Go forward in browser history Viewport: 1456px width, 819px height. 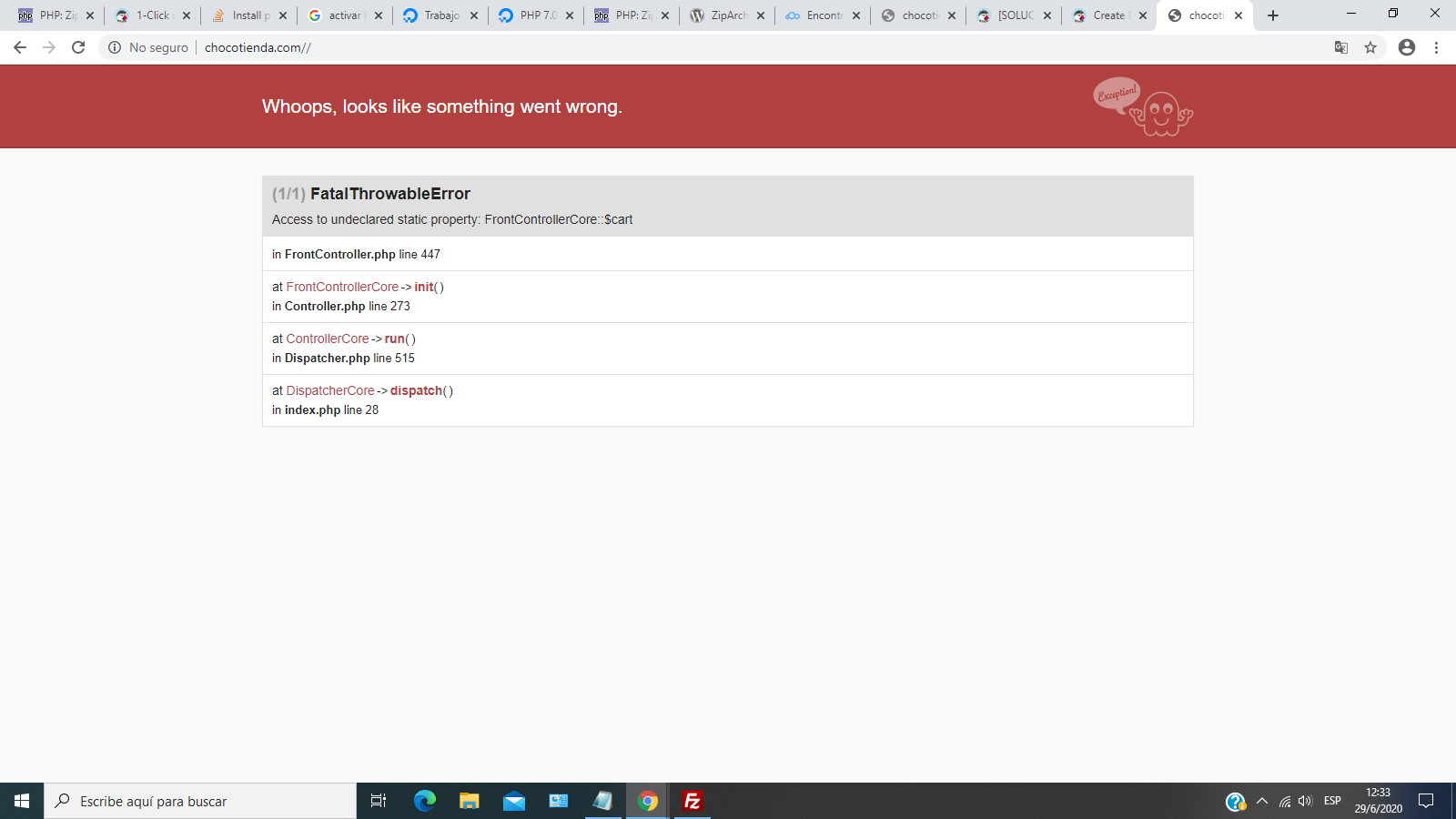click(49, 47)
